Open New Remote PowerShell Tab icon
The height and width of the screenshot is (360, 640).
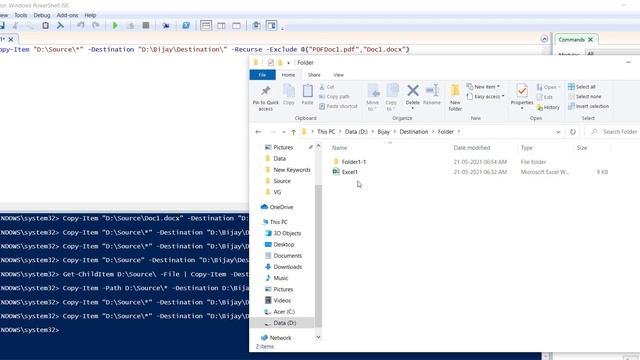[x=166, y=25]
